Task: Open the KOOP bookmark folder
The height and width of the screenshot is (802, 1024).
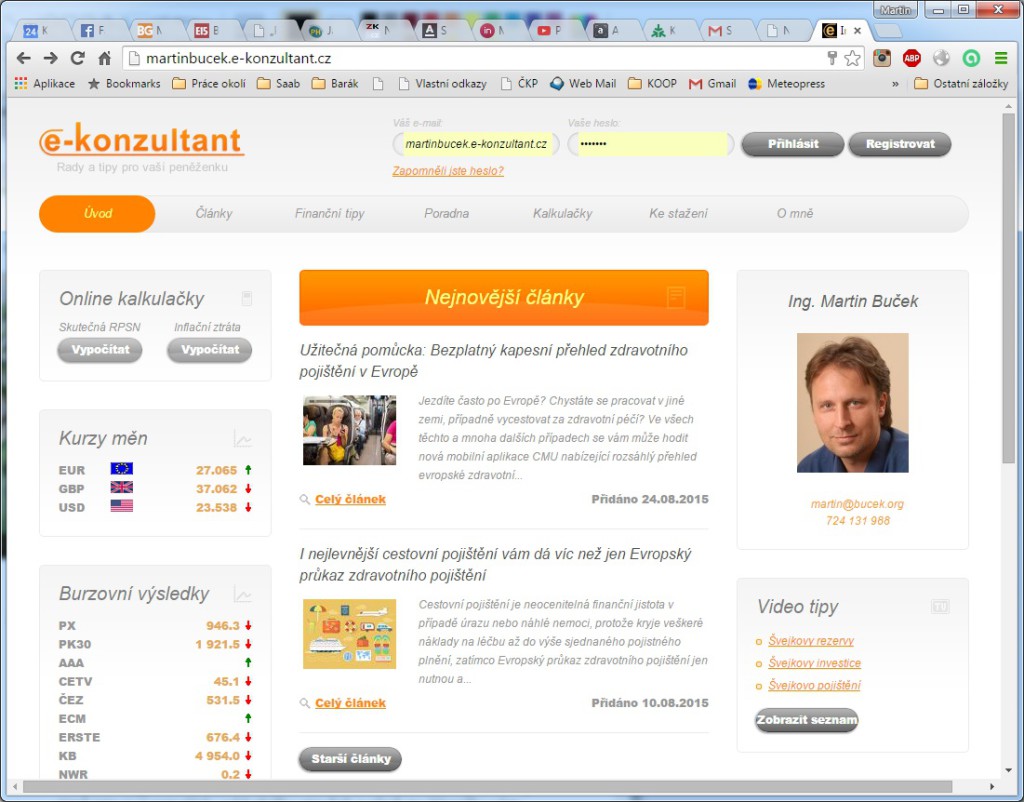Action: pyautogui.click(x=652, y=84)
